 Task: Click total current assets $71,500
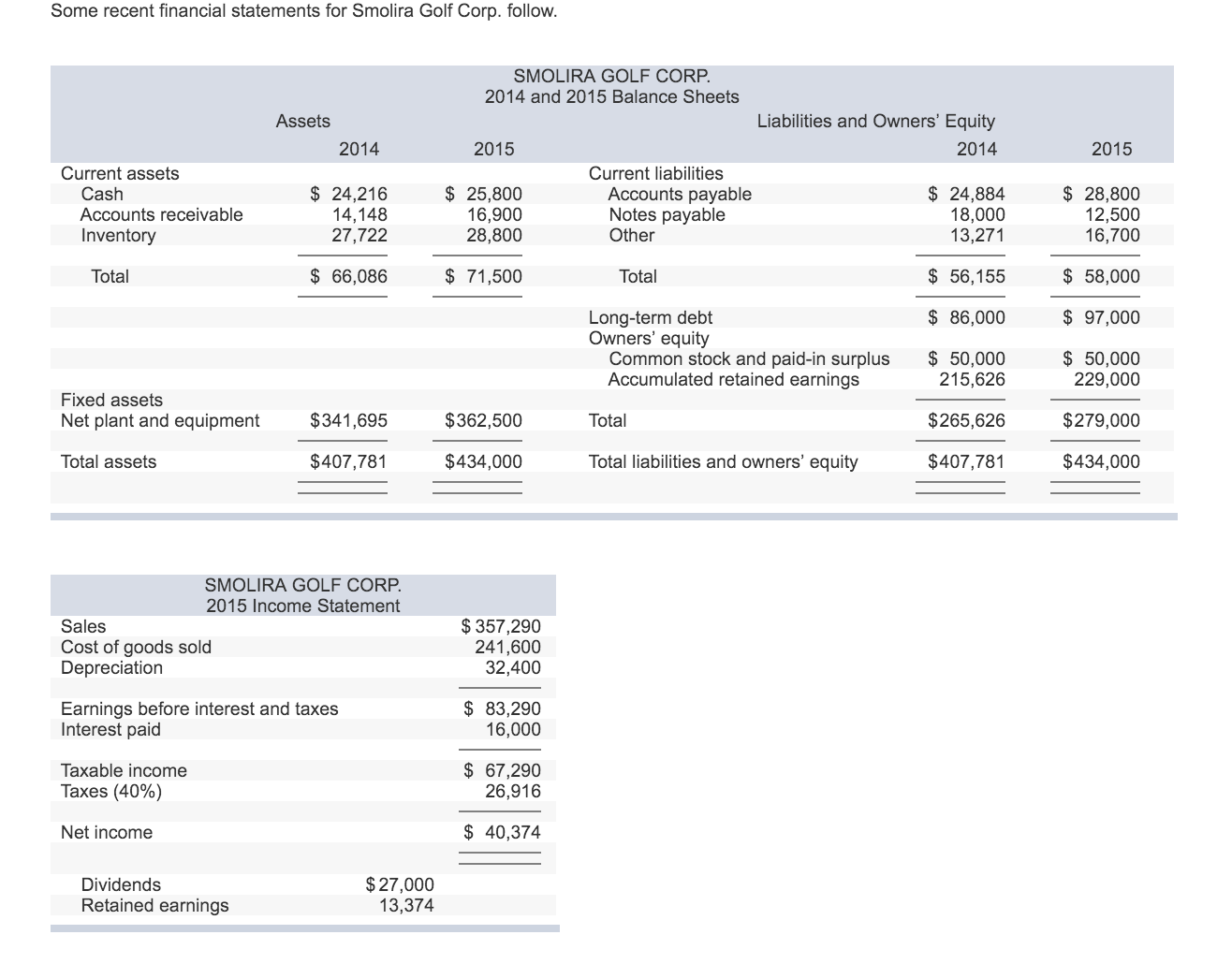click(x=483, y=276)
